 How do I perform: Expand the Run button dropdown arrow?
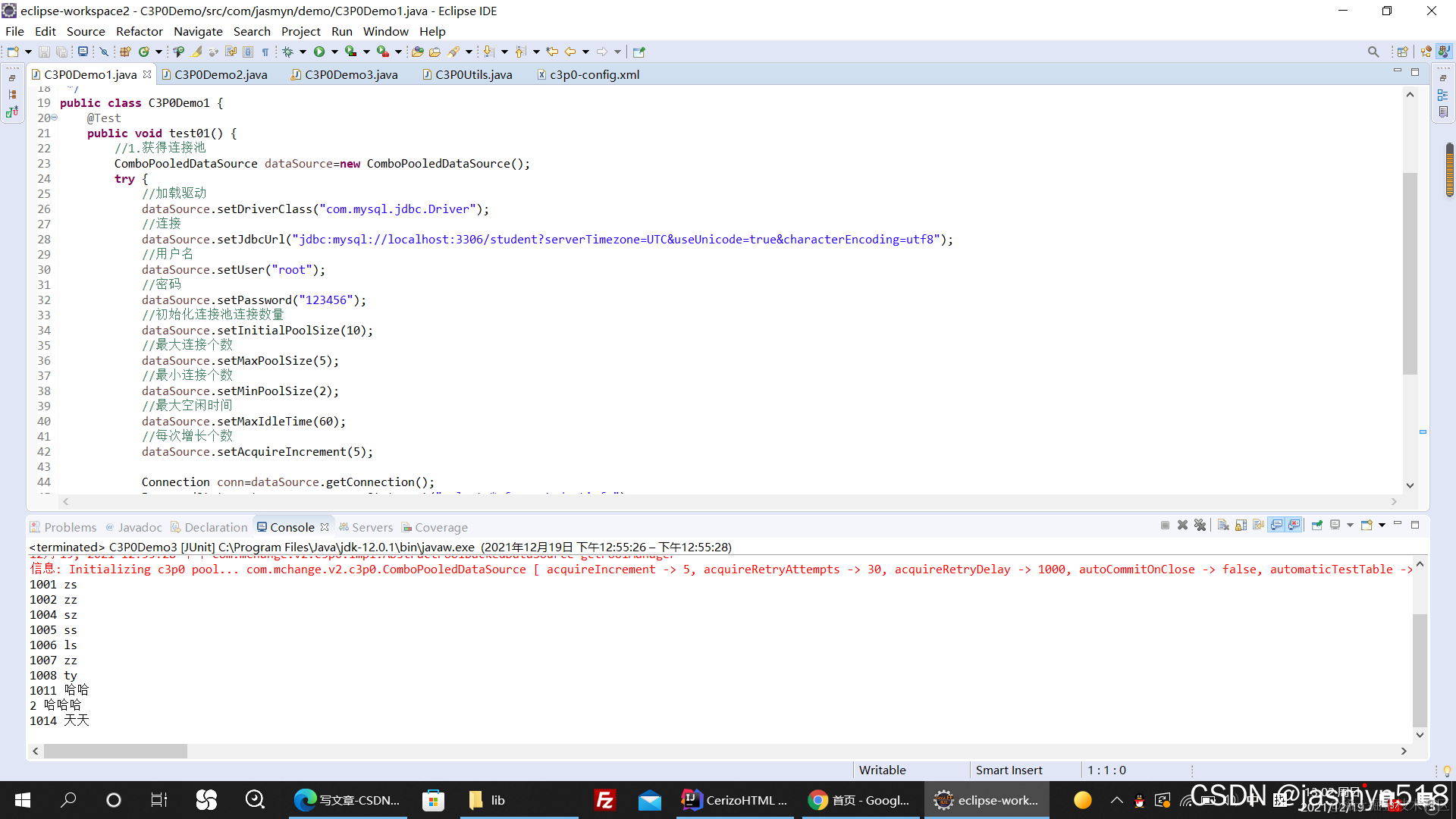[x=334, y=52]
